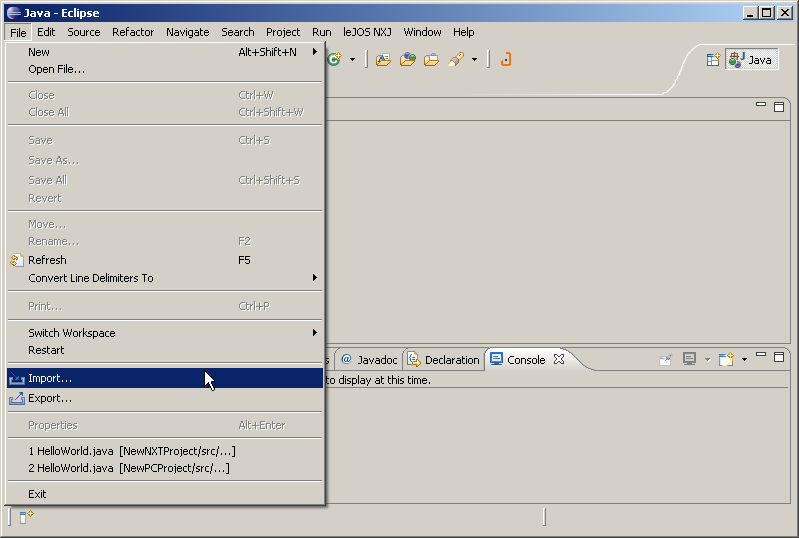Open recent file 2 HelloWorld.java NewPCProject

coord(165,468)
